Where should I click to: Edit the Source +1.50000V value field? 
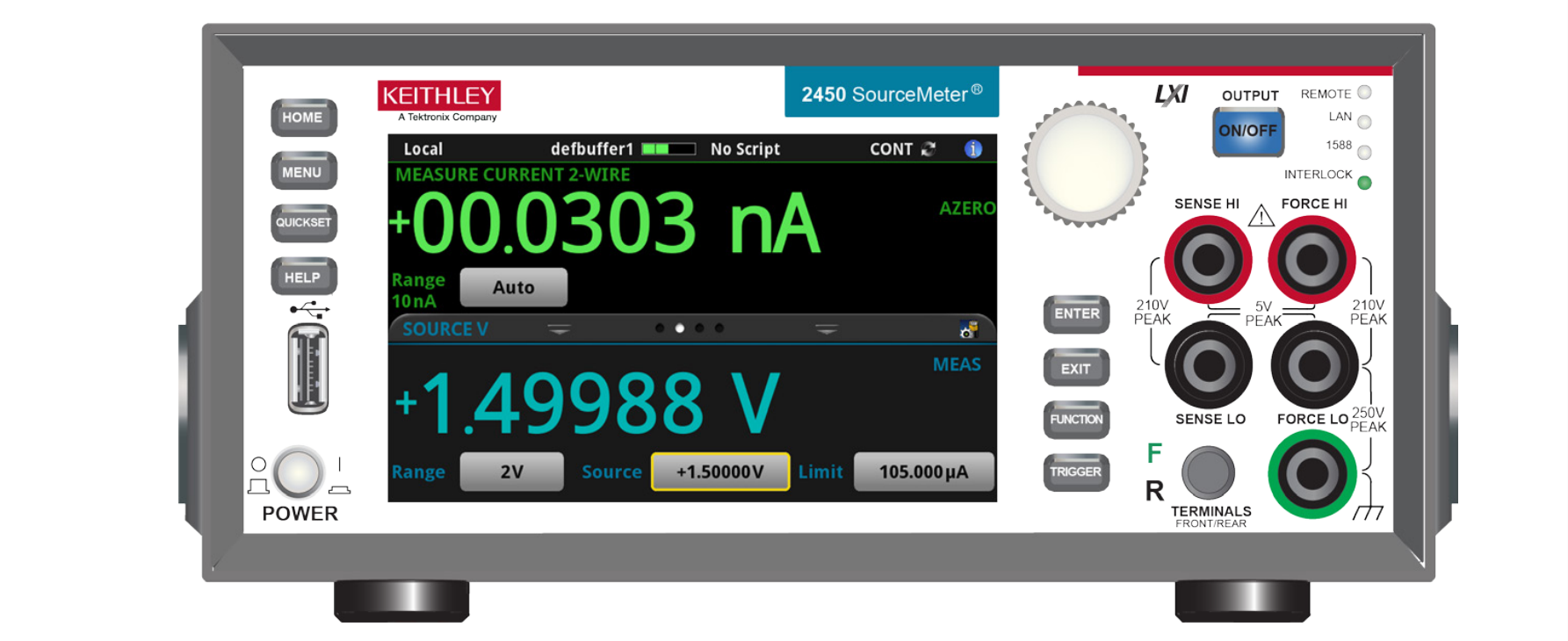[719, 472]
